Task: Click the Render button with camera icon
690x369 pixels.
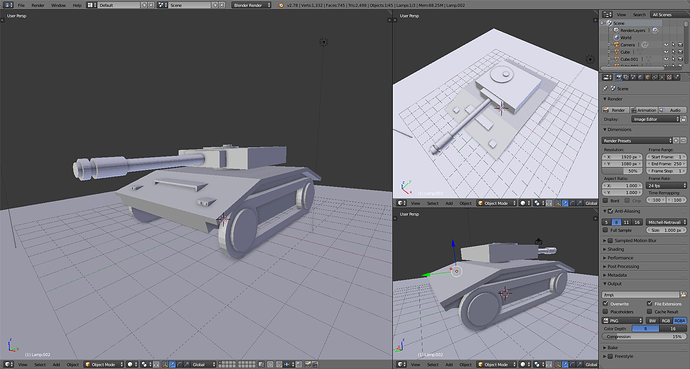Action: coord(615,110)
